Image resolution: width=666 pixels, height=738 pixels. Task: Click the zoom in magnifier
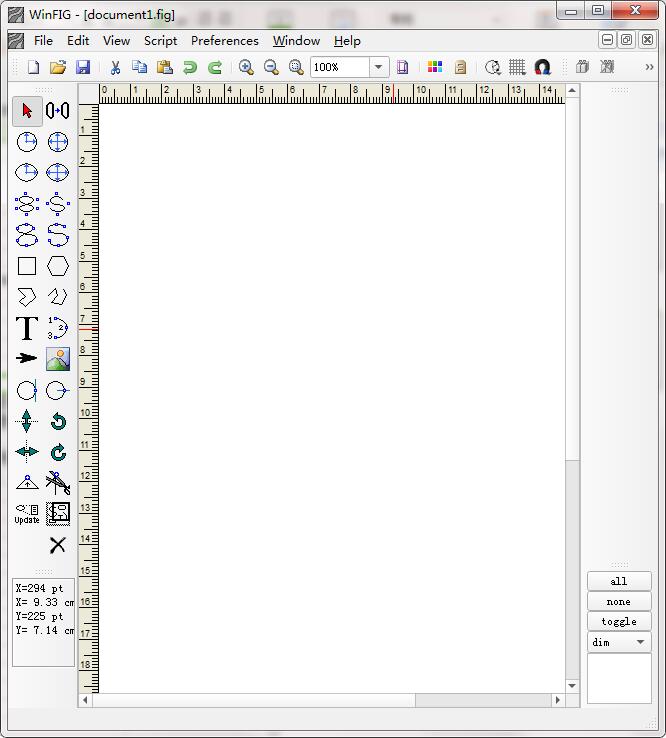coord(246,67)
